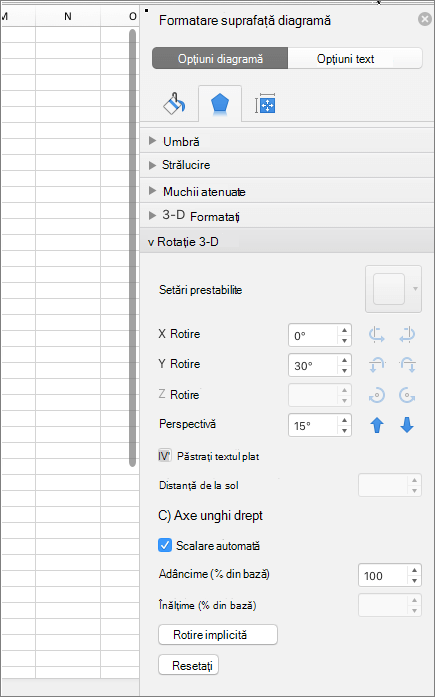The image size is (435, 697).
Task: Select the Opțiuni diagramă tab
Action: tap(220, 59)
